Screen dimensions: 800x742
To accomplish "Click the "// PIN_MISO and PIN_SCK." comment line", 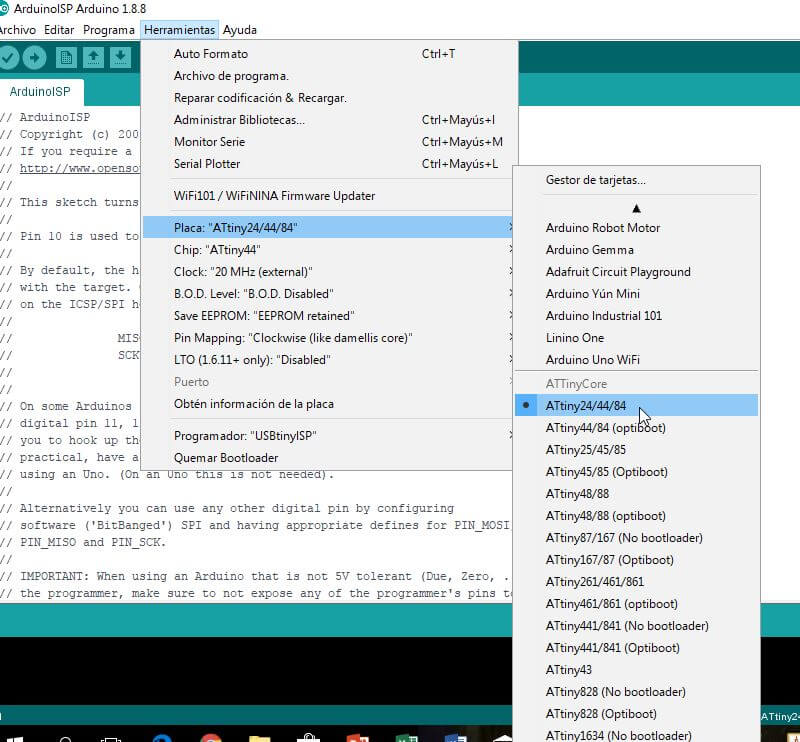I will click(x=83, y=542).
